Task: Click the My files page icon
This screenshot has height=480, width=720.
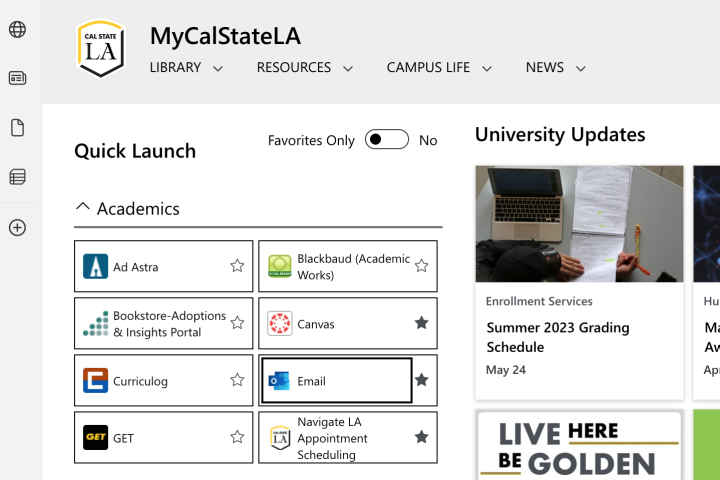Action: [x=17, y=127]
